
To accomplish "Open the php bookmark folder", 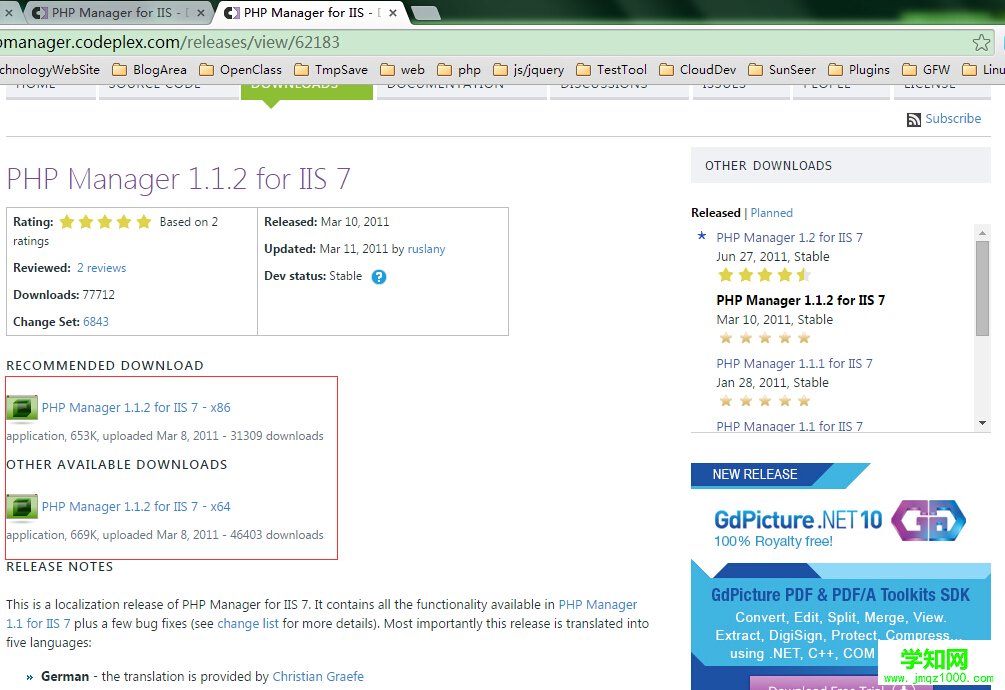I will click(459, 70).
